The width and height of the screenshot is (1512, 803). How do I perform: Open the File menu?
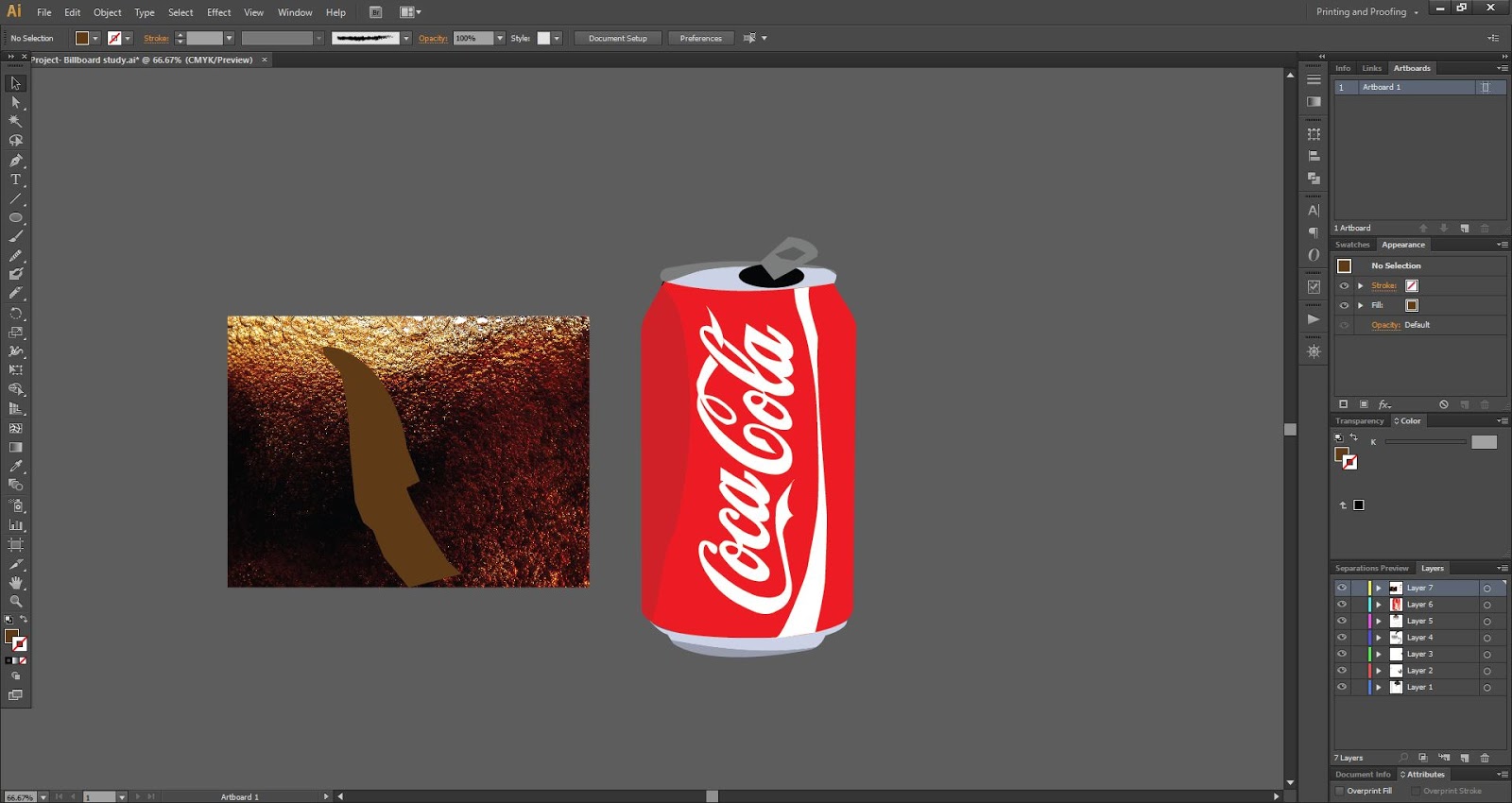pyautogui.click(x=44, y=12)
